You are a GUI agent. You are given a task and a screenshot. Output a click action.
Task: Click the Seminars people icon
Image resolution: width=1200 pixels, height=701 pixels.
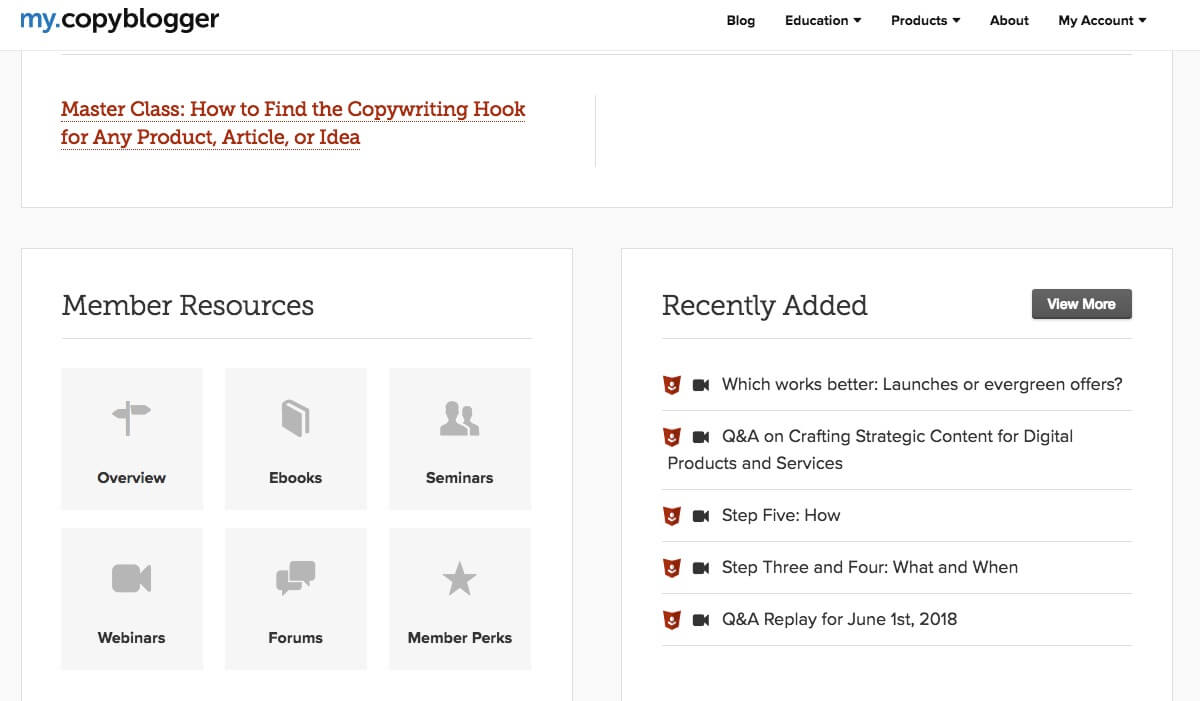[x=459, y=418]
